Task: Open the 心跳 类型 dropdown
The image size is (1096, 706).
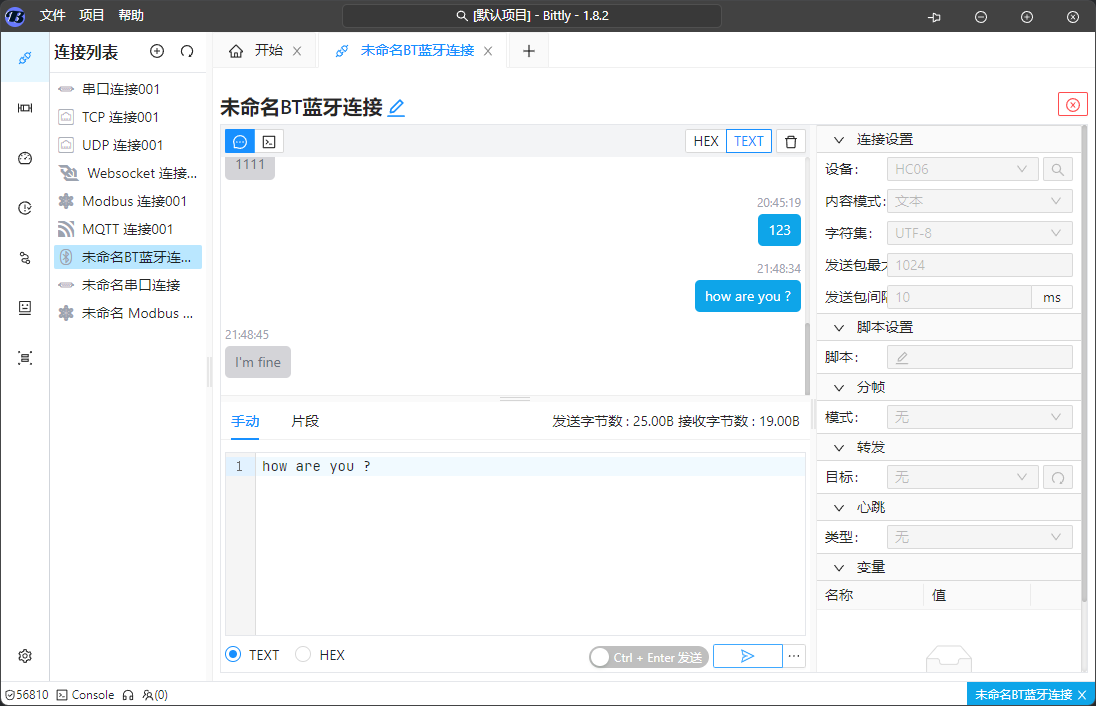Action: (979, 537)
